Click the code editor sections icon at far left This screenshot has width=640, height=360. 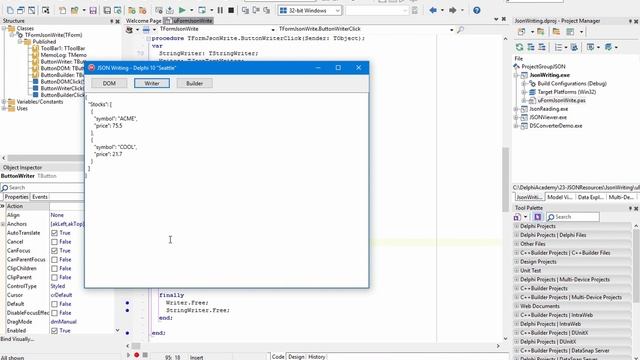tap(129, 29)
